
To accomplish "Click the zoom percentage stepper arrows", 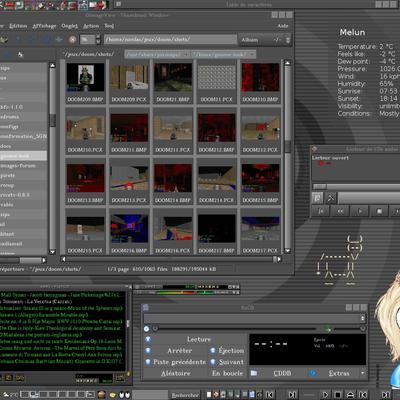I will pyautogui.click(x=98, y=40).
